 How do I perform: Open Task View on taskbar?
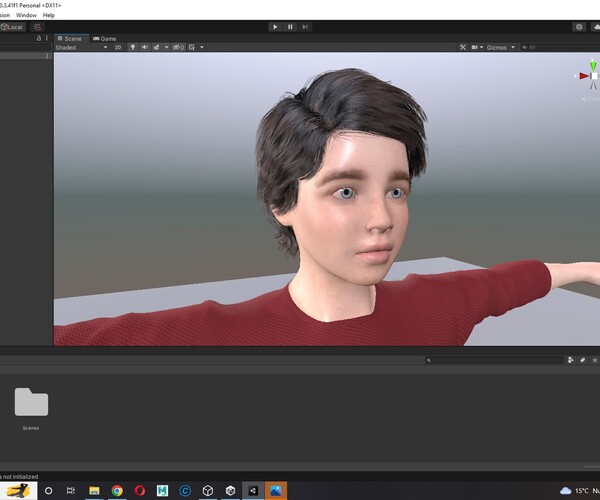[x=71, y=490]
